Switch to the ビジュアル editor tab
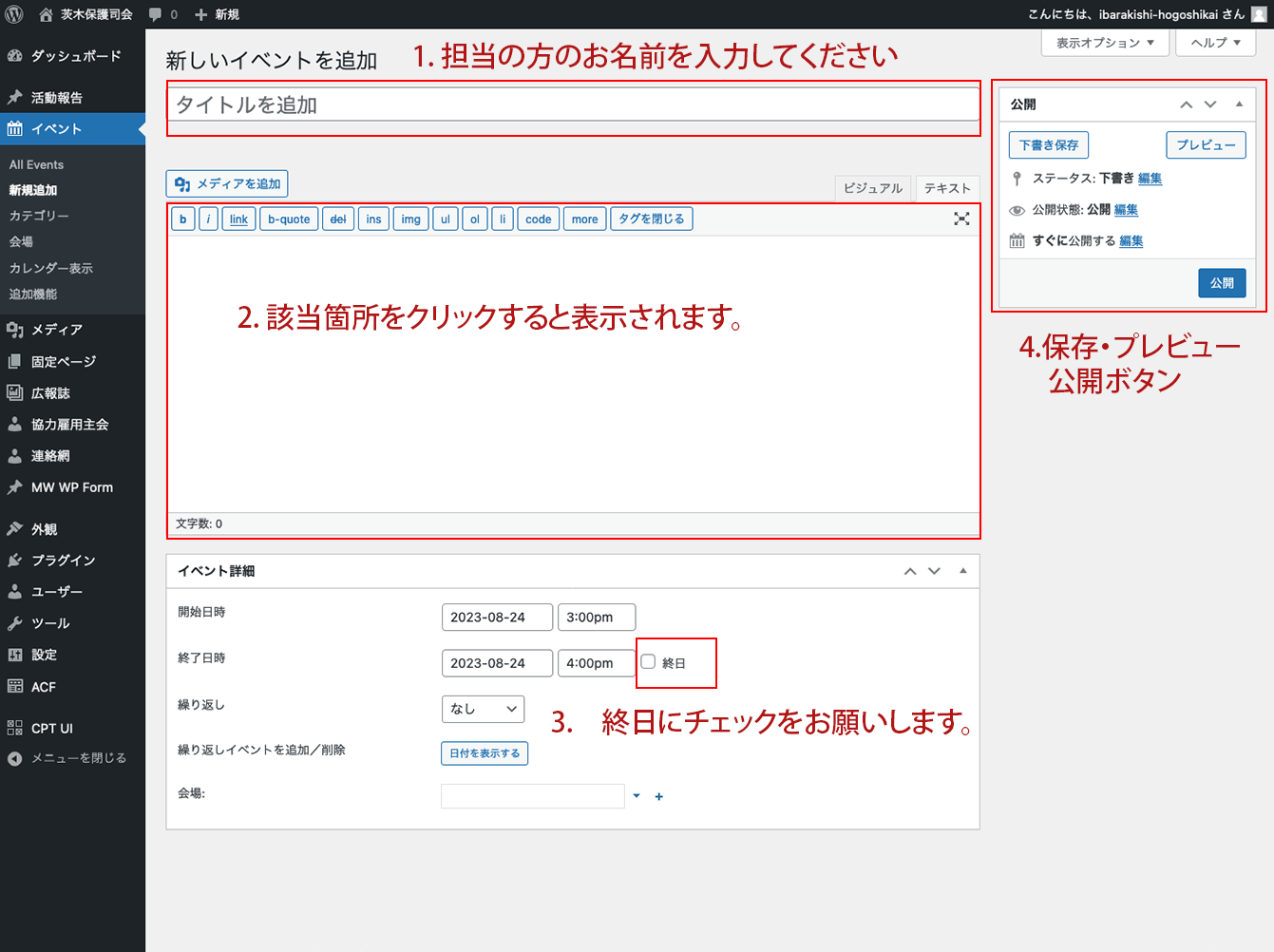The image size is (1274, 952). (x=872, y=188)
